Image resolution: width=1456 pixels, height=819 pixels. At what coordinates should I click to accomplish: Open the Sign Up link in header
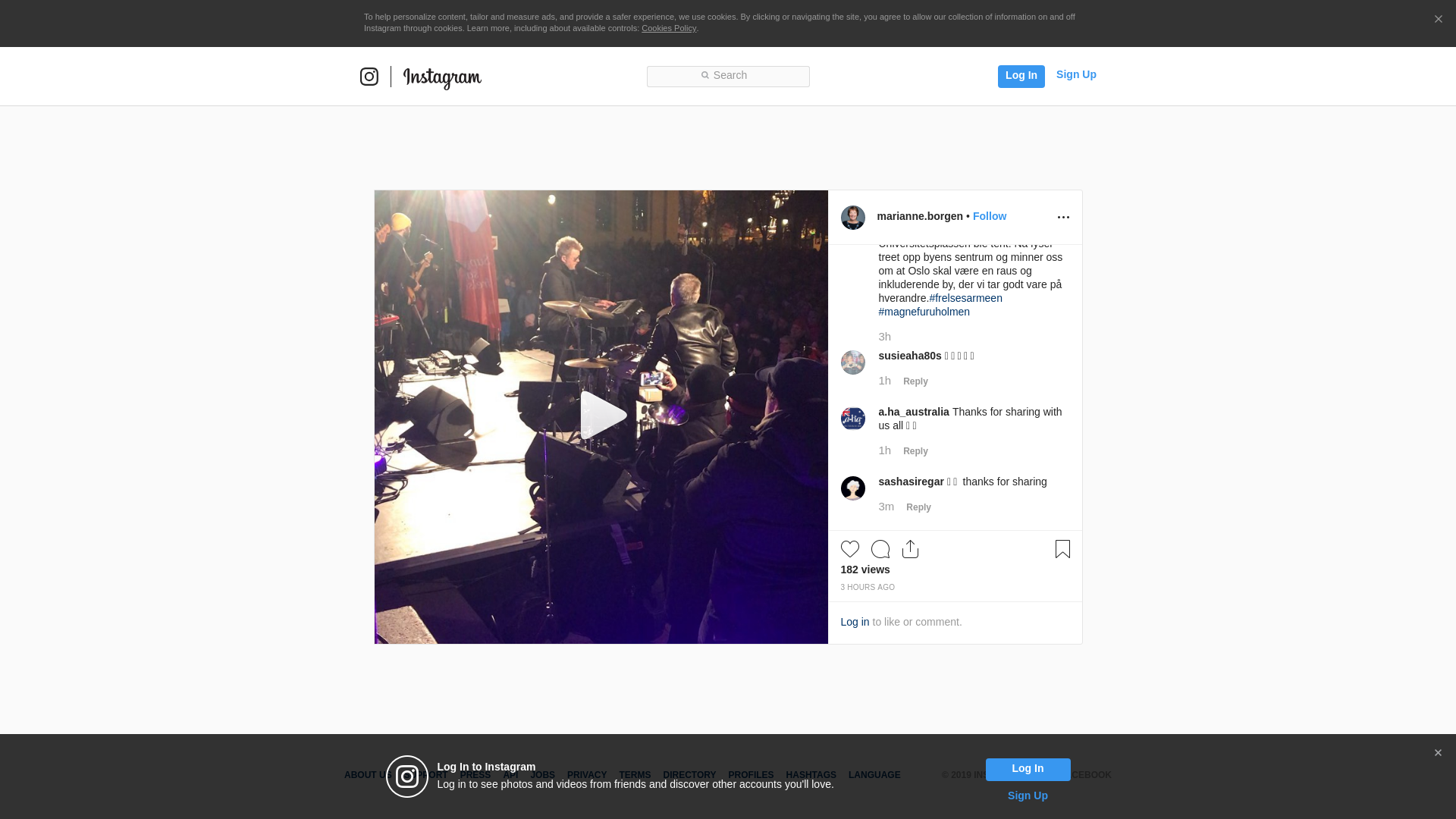tap(1076, 74)
